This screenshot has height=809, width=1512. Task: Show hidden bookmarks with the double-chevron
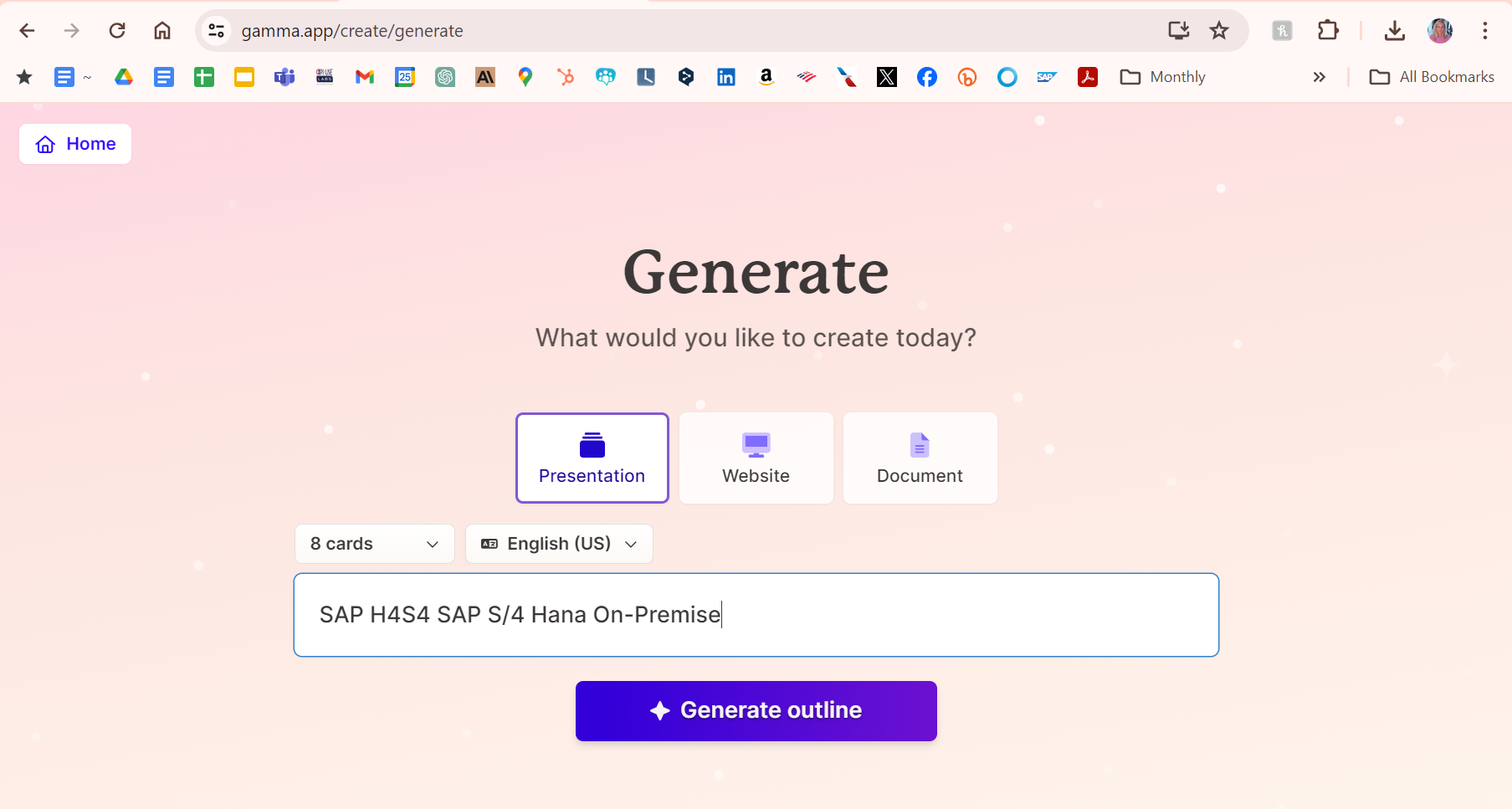click(1319, 77)
